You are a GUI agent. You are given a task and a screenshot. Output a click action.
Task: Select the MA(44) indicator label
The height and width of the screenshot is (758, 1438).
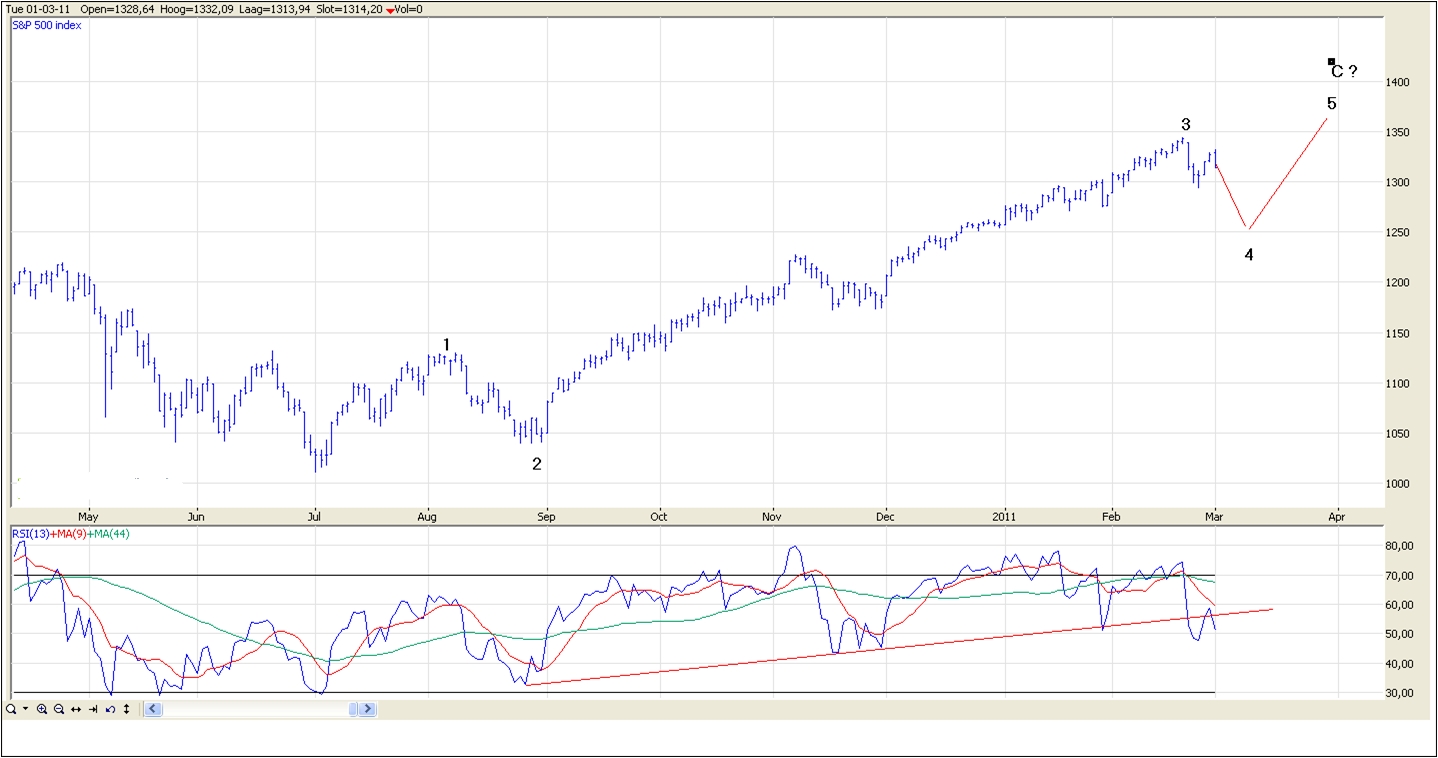(x=109, y=534)
